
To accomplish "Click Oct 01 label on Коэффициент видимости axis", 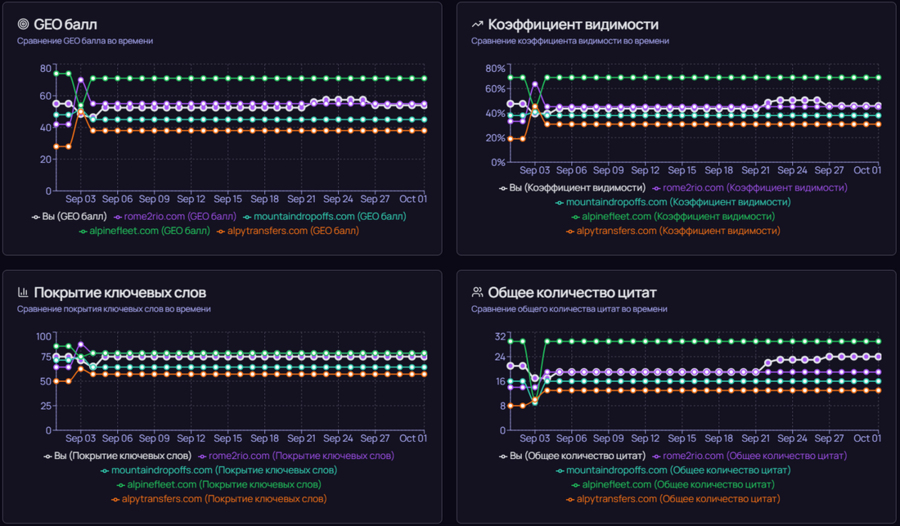I will [x=867, y=170].
